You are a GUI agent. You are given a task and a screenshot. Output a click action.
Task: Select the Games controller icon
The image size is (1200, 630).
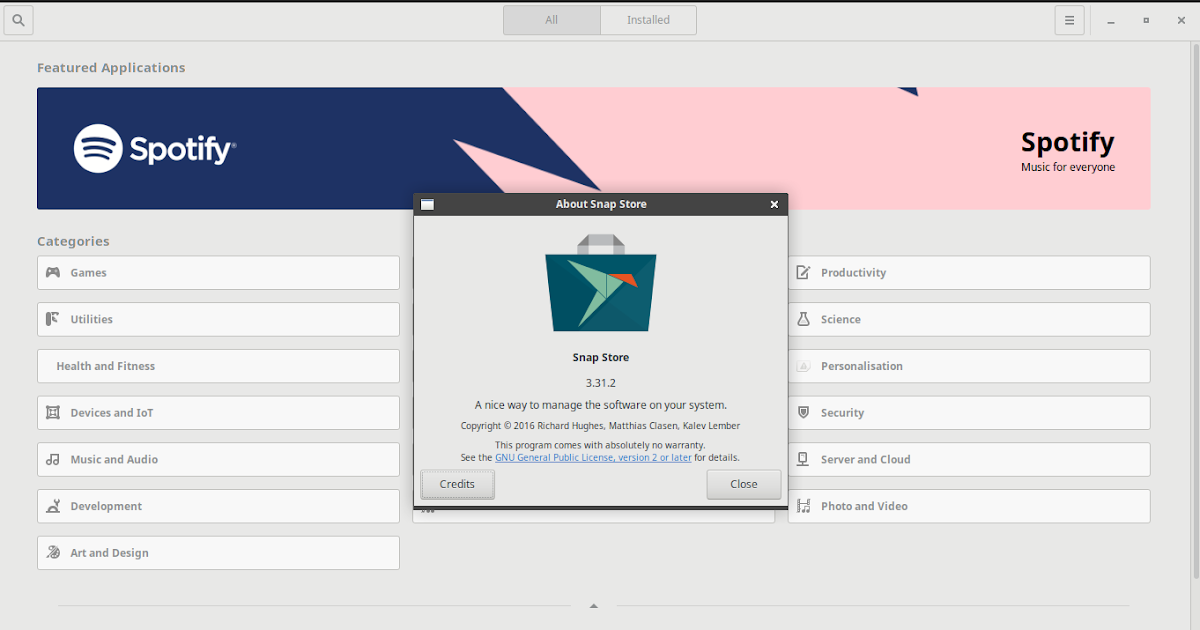click(x=53, y=272)
